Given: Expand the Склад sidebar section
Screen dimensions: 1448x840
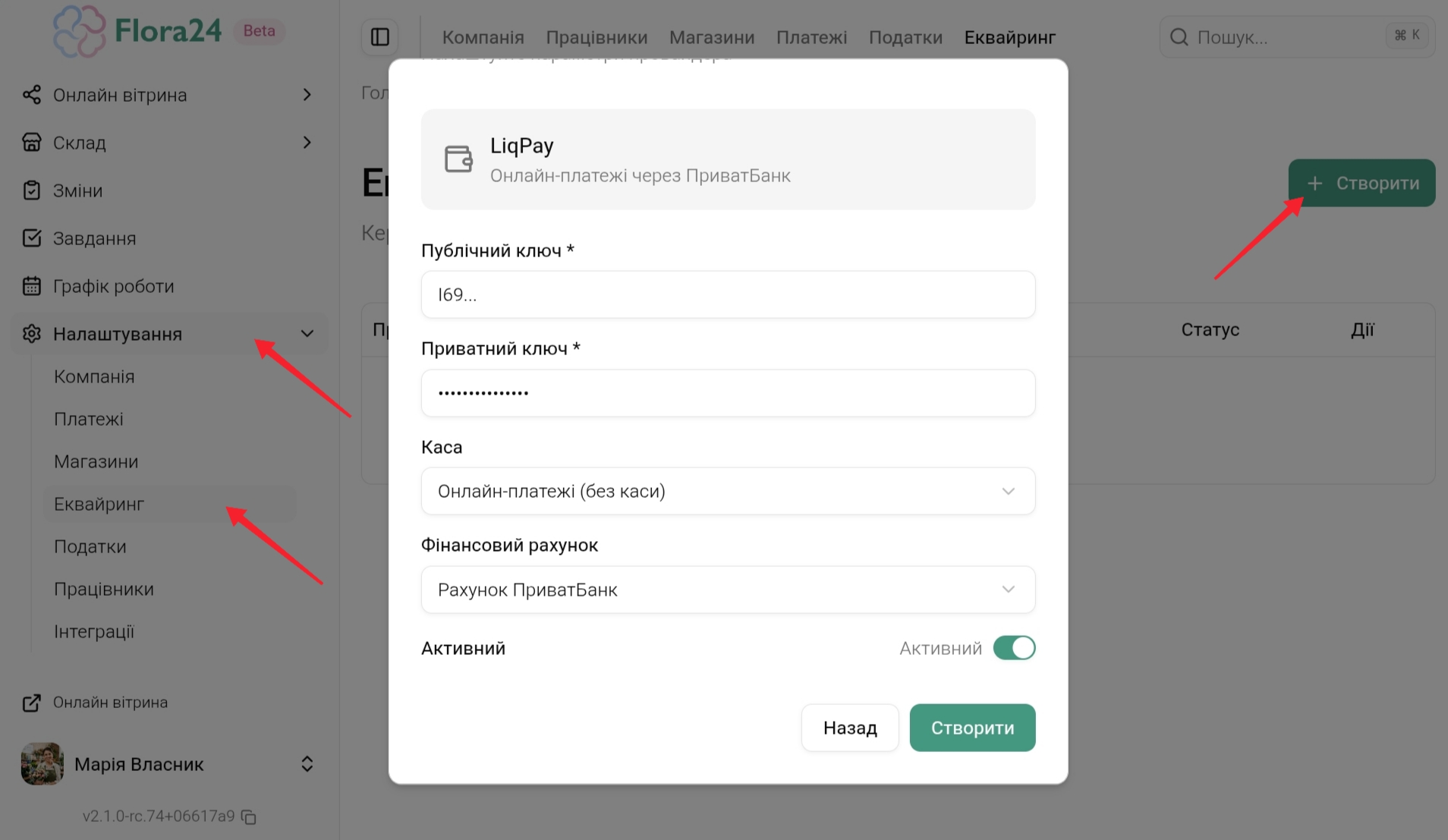Looking at the screenshot, I should 307,143.
